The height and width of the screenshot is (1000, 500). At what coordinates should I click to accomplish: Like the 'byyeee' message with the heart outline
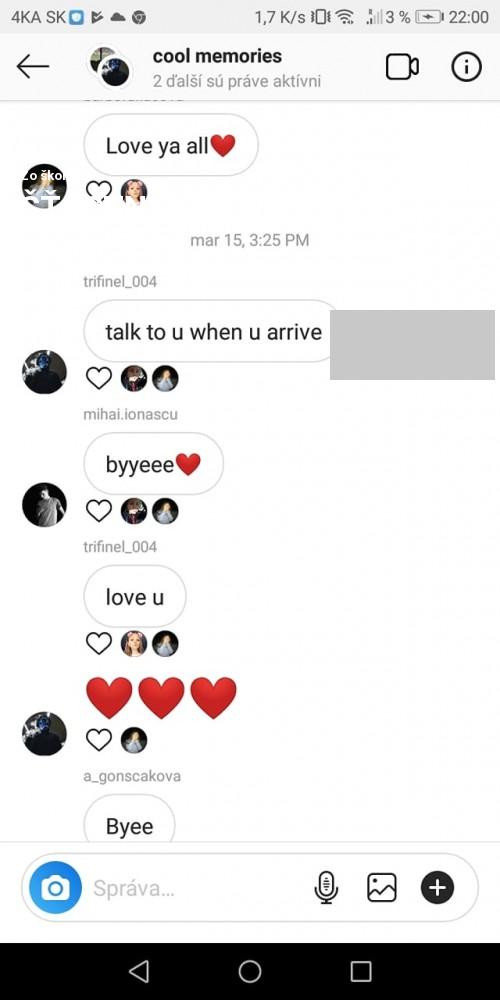tap(99, 511)
